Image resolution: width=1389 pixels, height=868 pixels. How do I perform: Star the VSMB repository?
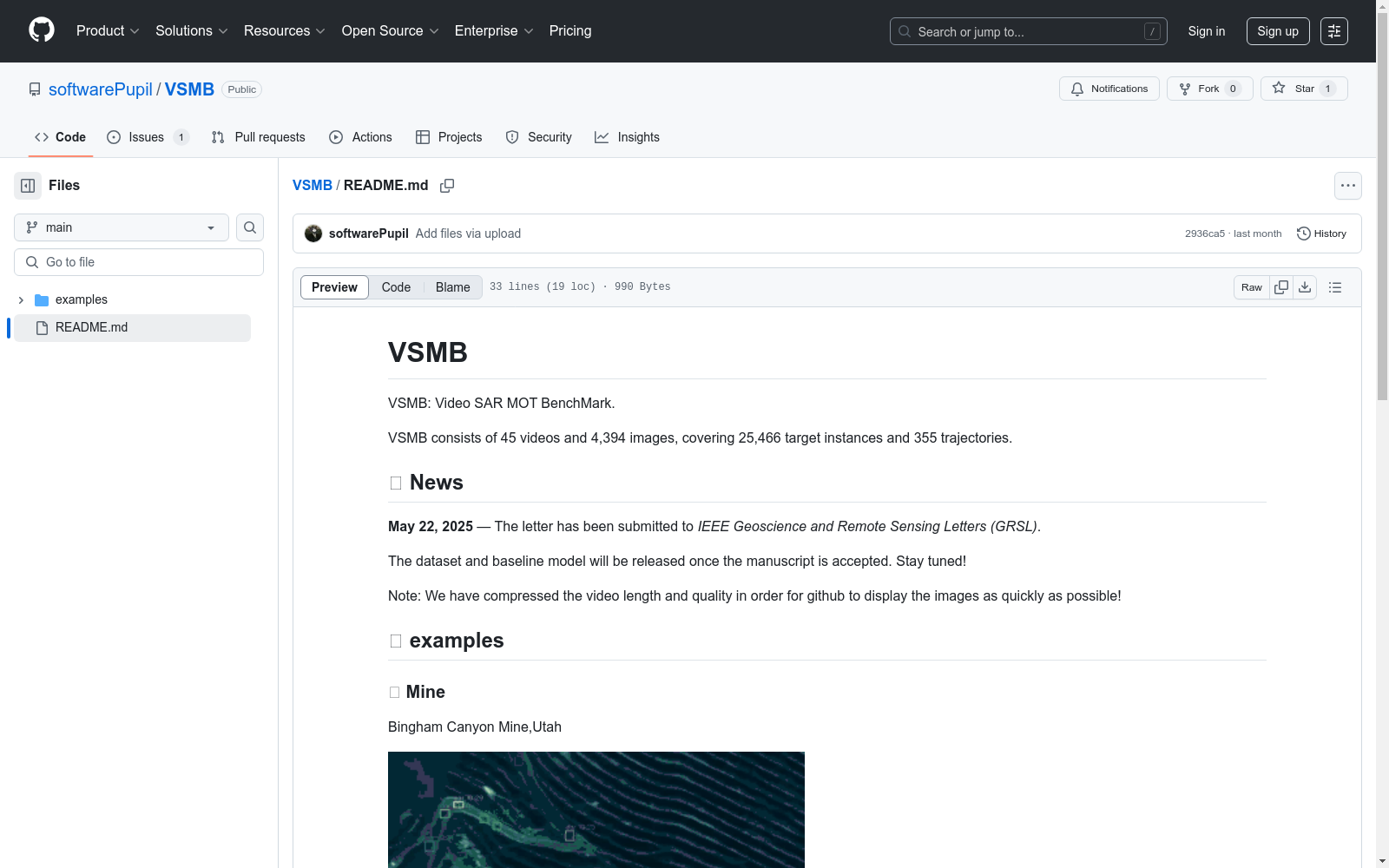tap(1303, 89)
